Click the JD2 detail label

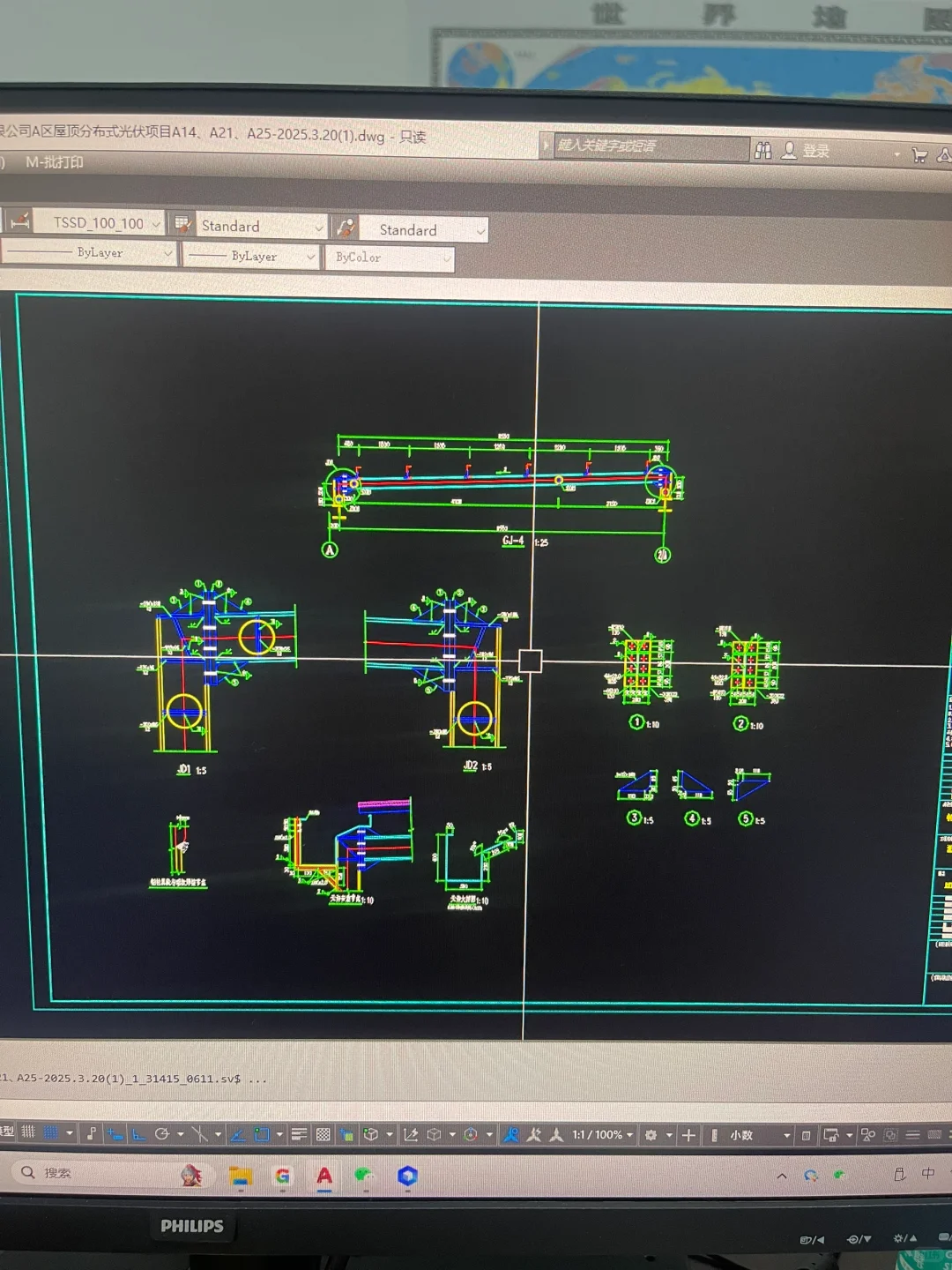coord(471,766)
